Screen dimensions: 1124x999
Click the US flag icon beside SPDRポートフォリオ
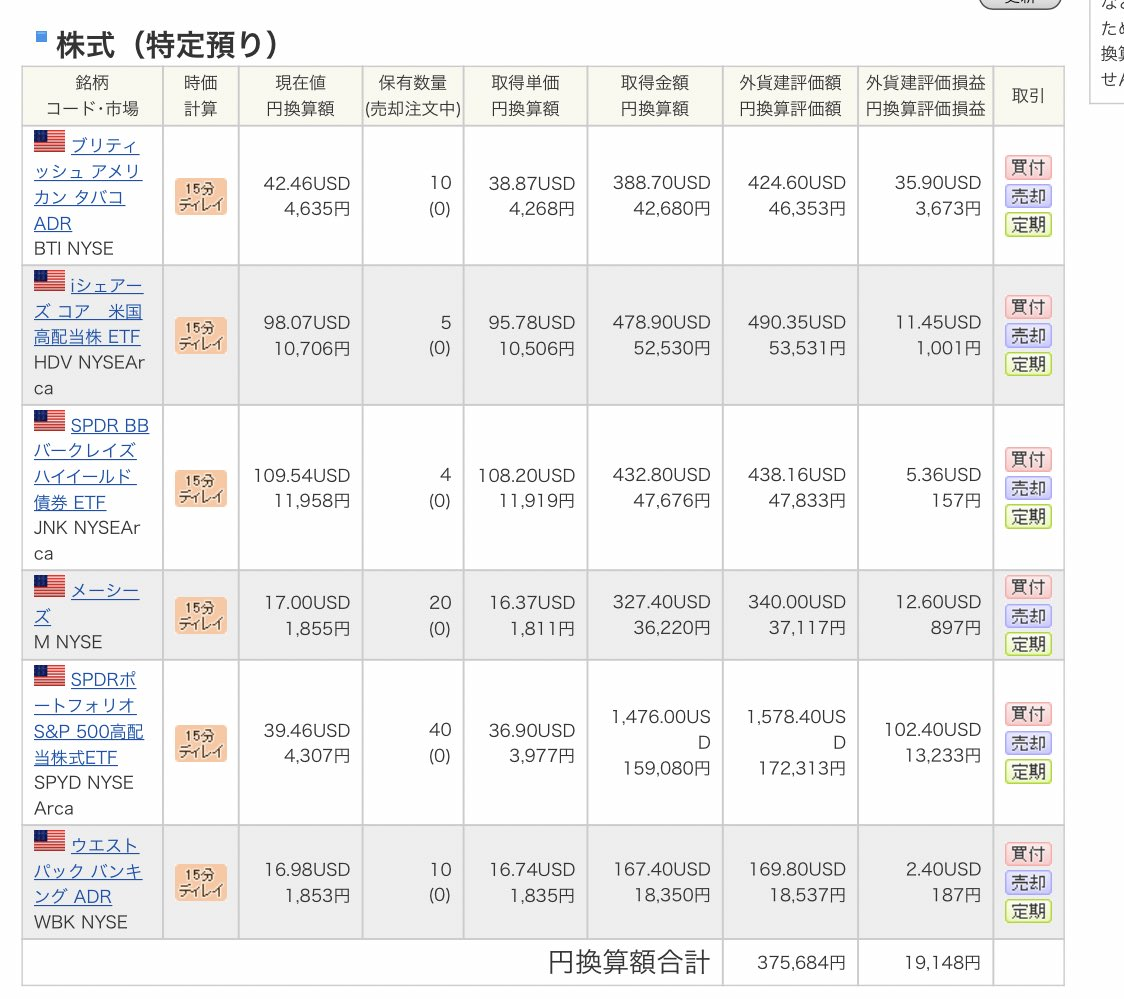pyautogui.click(x=49, y=675)
